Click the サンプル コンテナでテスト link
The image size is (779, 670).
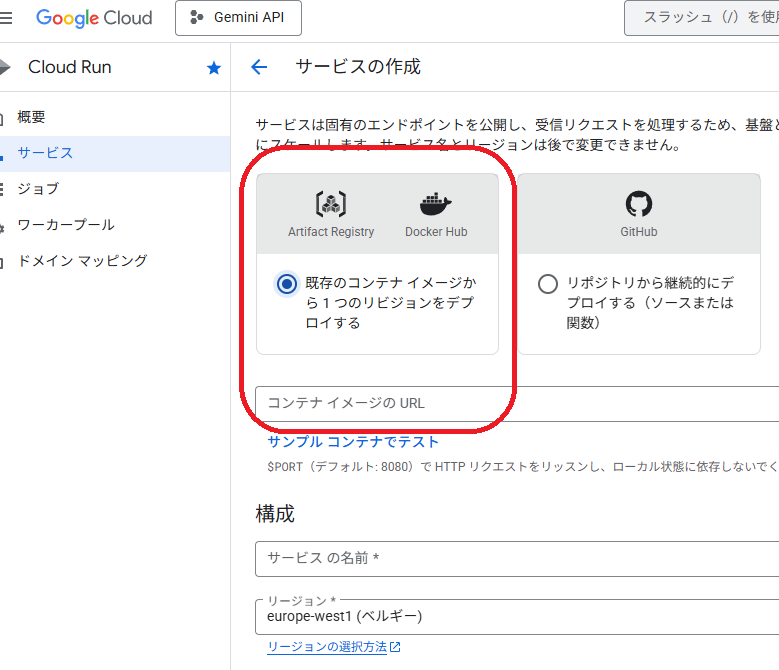pos(353,442)
